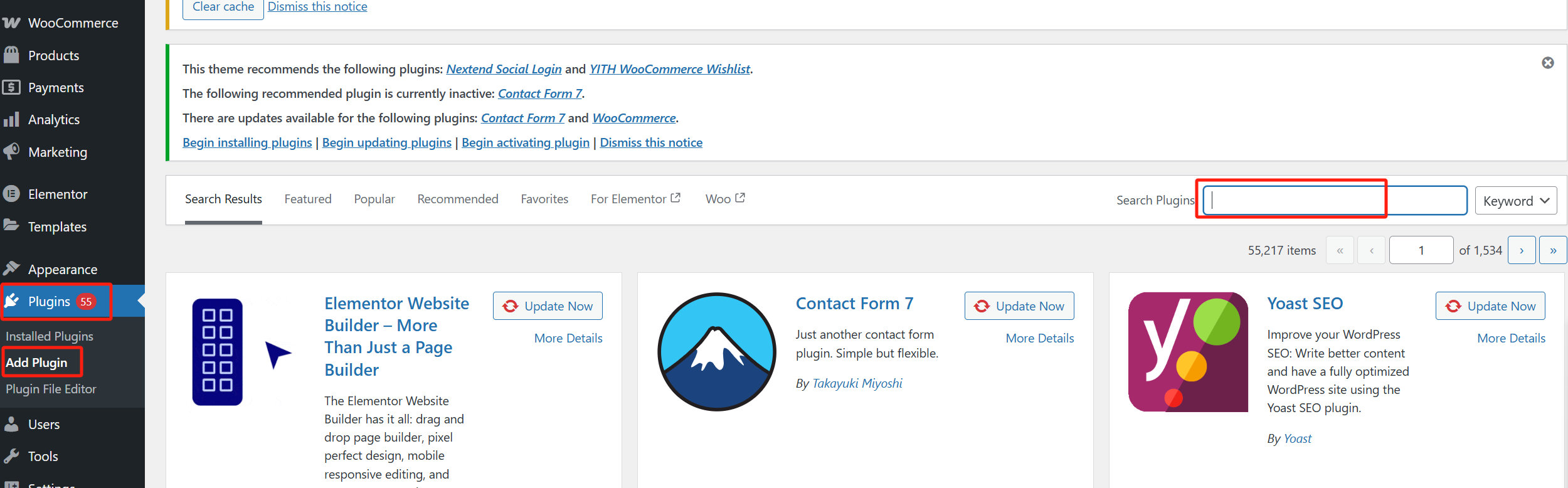Click external link icon beside Woo tab
The height and width of the screenshot is (488, 1568).
click(740, 198)
